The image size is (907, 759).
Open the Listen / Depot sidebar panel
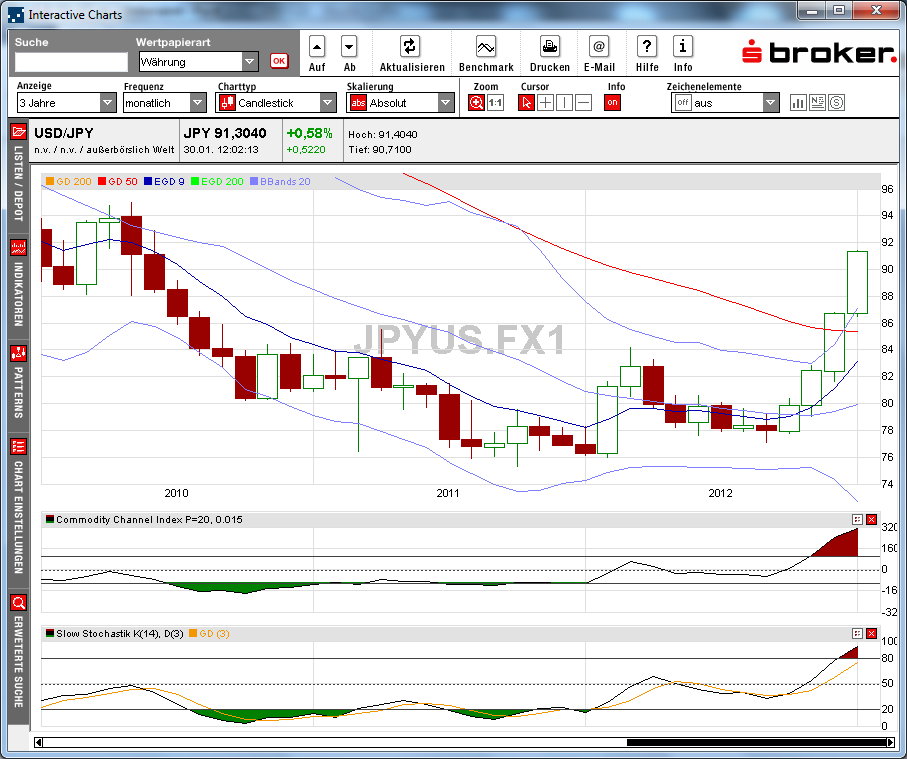[x=19, y=174]
